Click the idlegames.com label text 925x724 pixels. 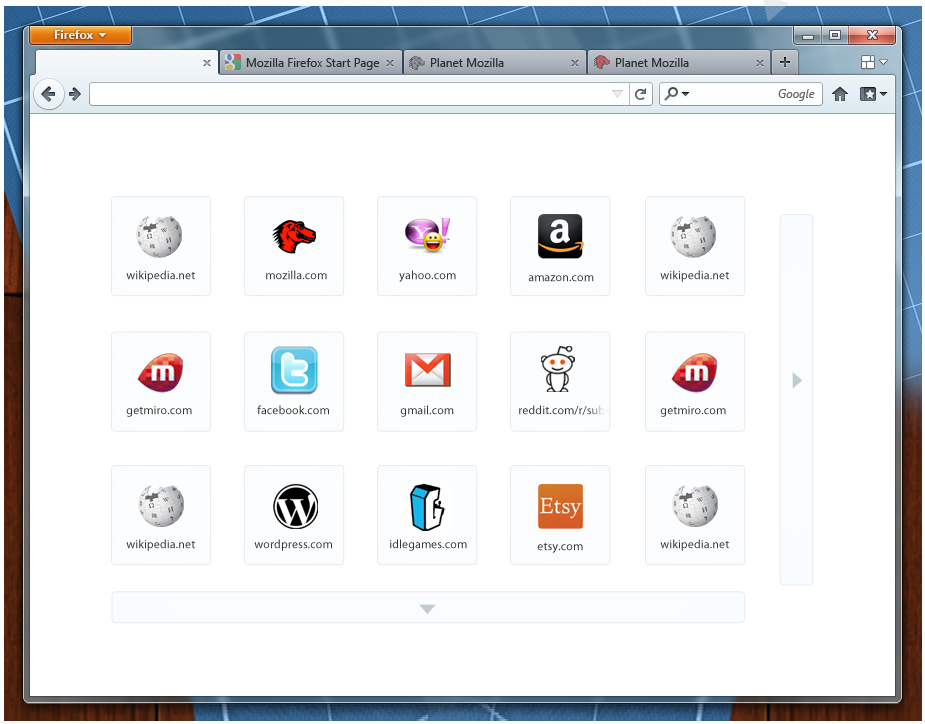[x=428, y=545]
